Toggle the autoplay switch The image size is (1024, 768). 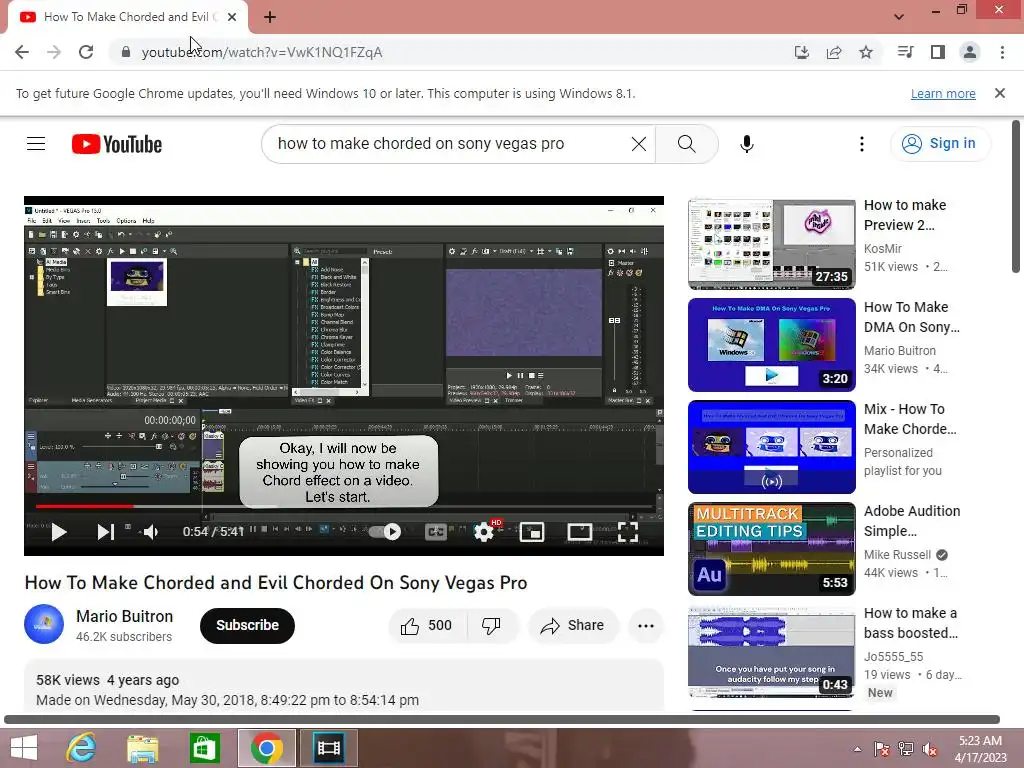[385, 532]
